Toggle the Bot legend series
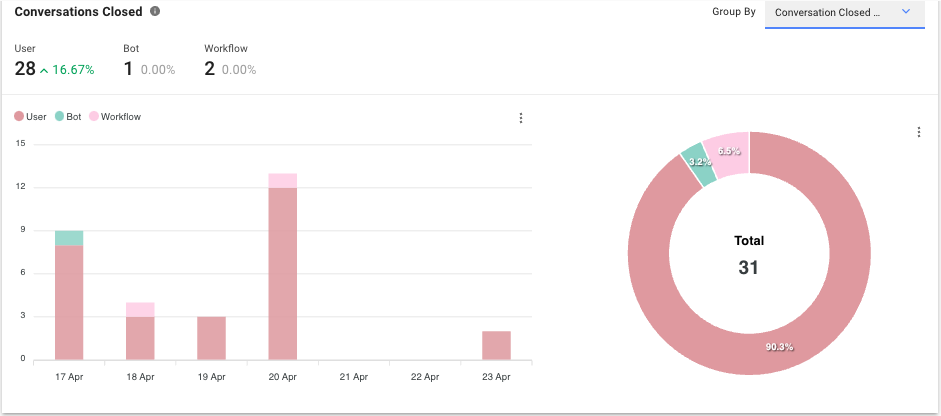 pyautogui.click(x=68, y=117)
